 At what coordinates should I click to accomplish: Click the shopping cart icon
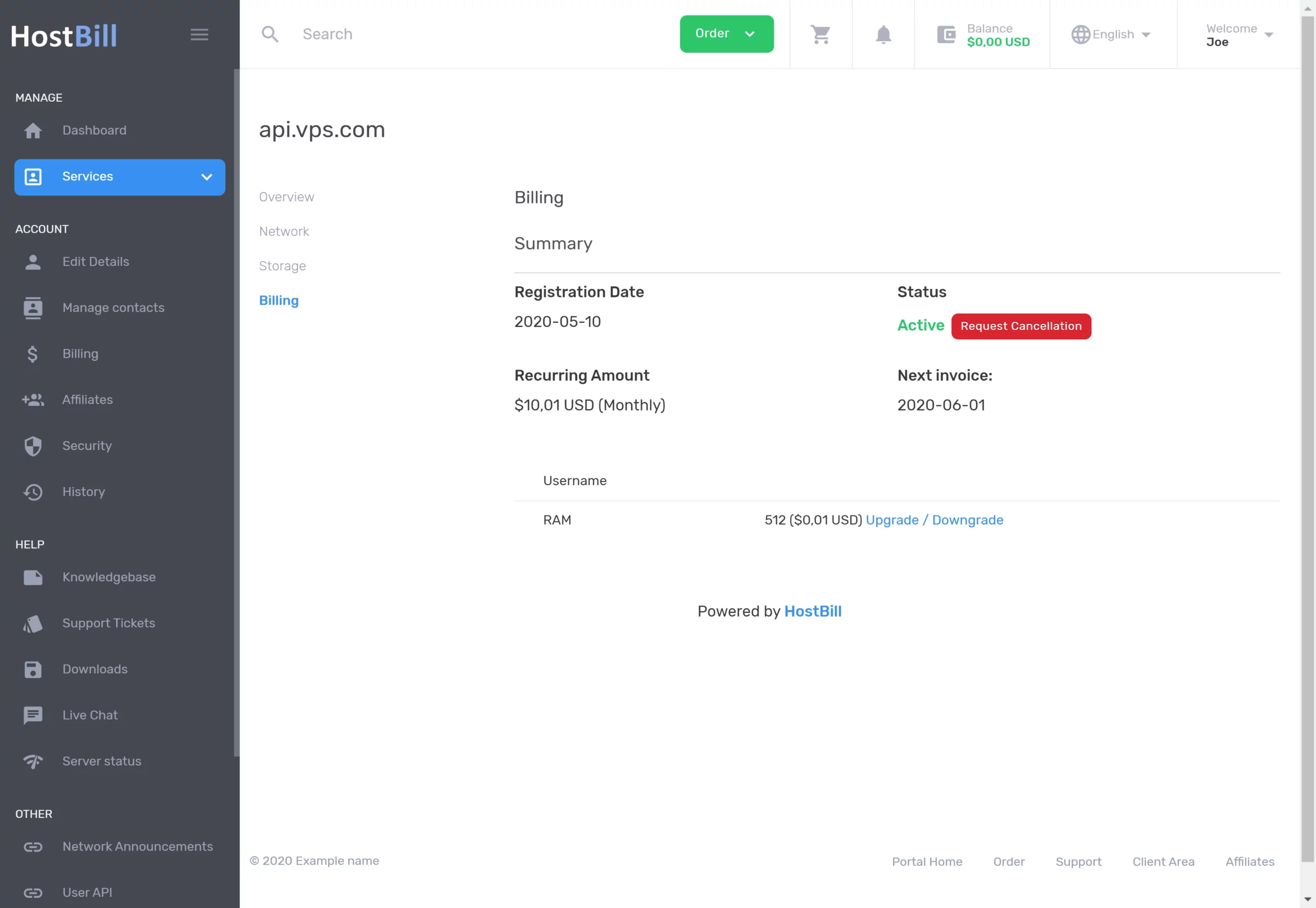[x=820, y=34]
